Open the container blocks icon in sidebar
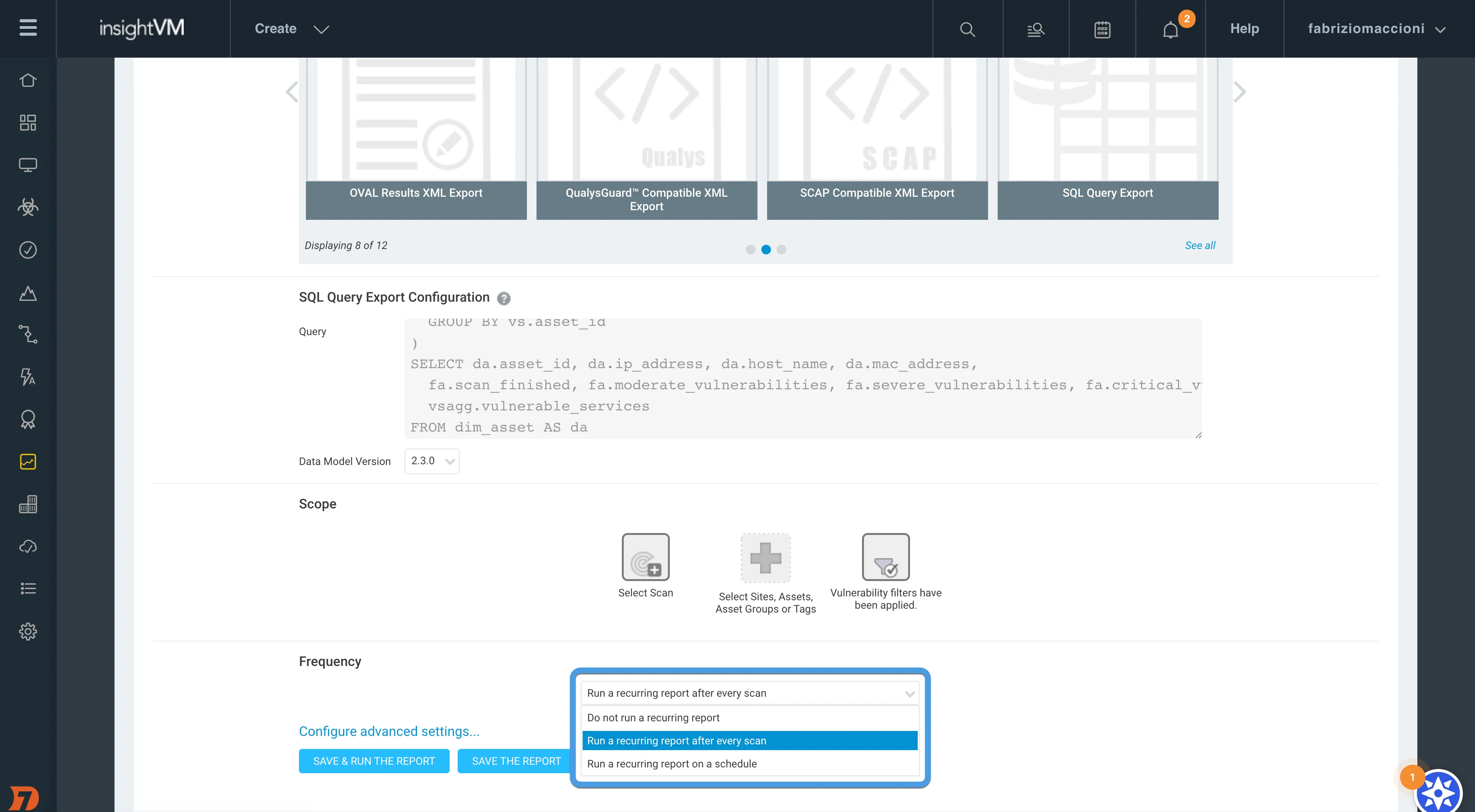The image size is (1475, 812). 28,504
